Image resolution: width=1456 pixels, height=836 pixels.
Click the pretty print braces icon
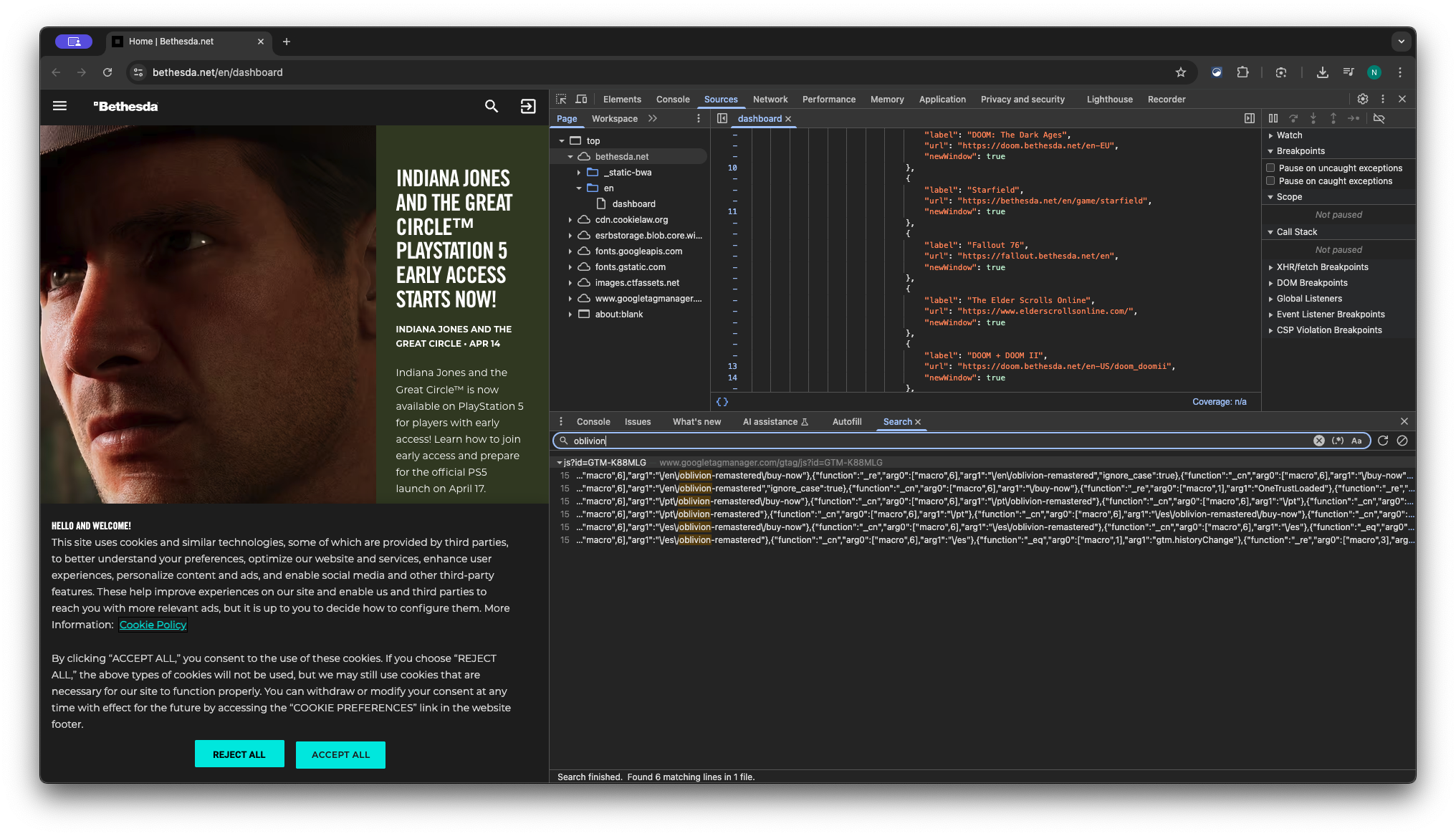pyautogui.click(x=722, y=402)
